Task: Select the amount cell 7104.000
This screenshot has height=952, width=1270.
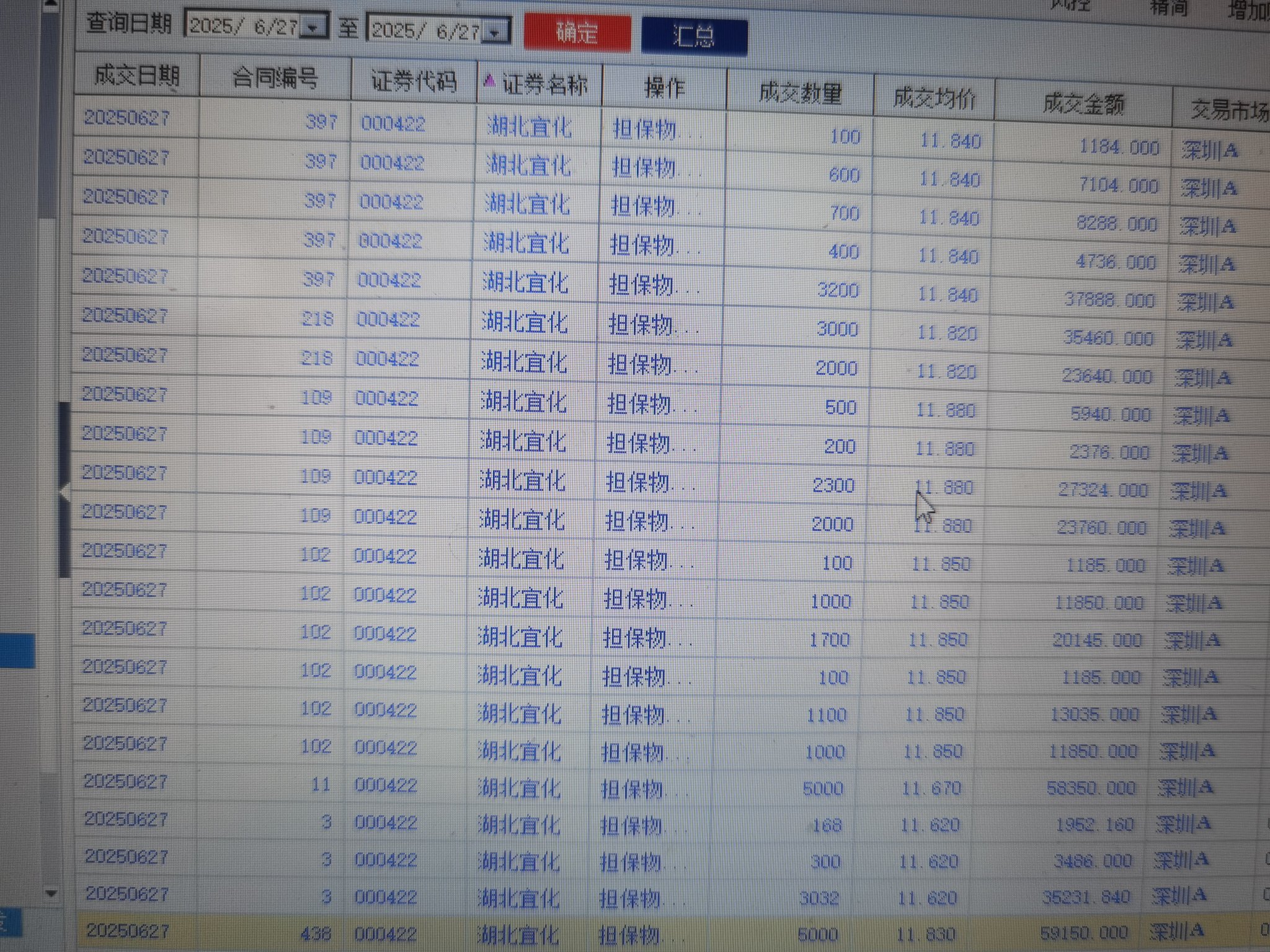Action: pyautogui.click(x=1118, y=185)
